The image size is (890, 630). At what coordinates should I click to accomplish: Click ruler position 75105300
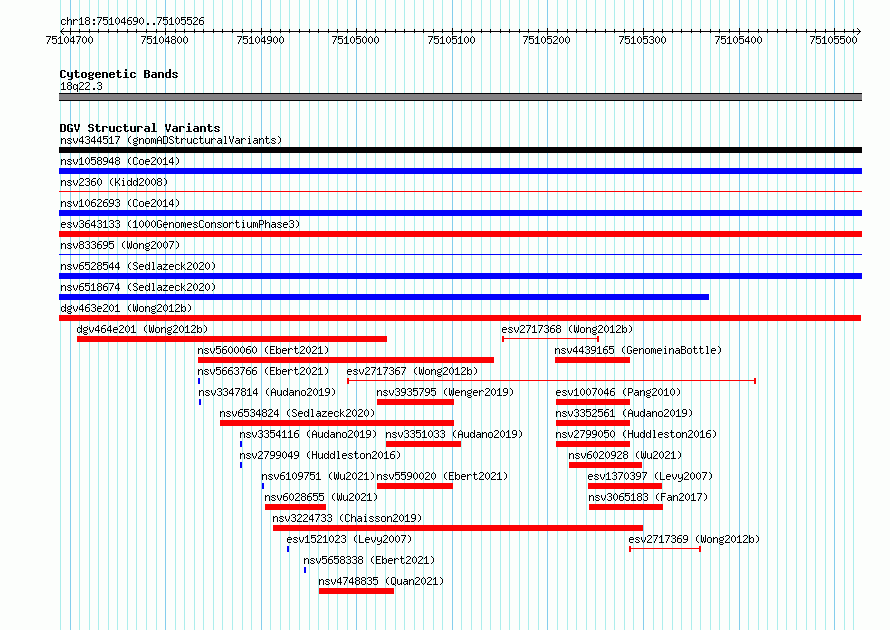[x=643, y=40]
